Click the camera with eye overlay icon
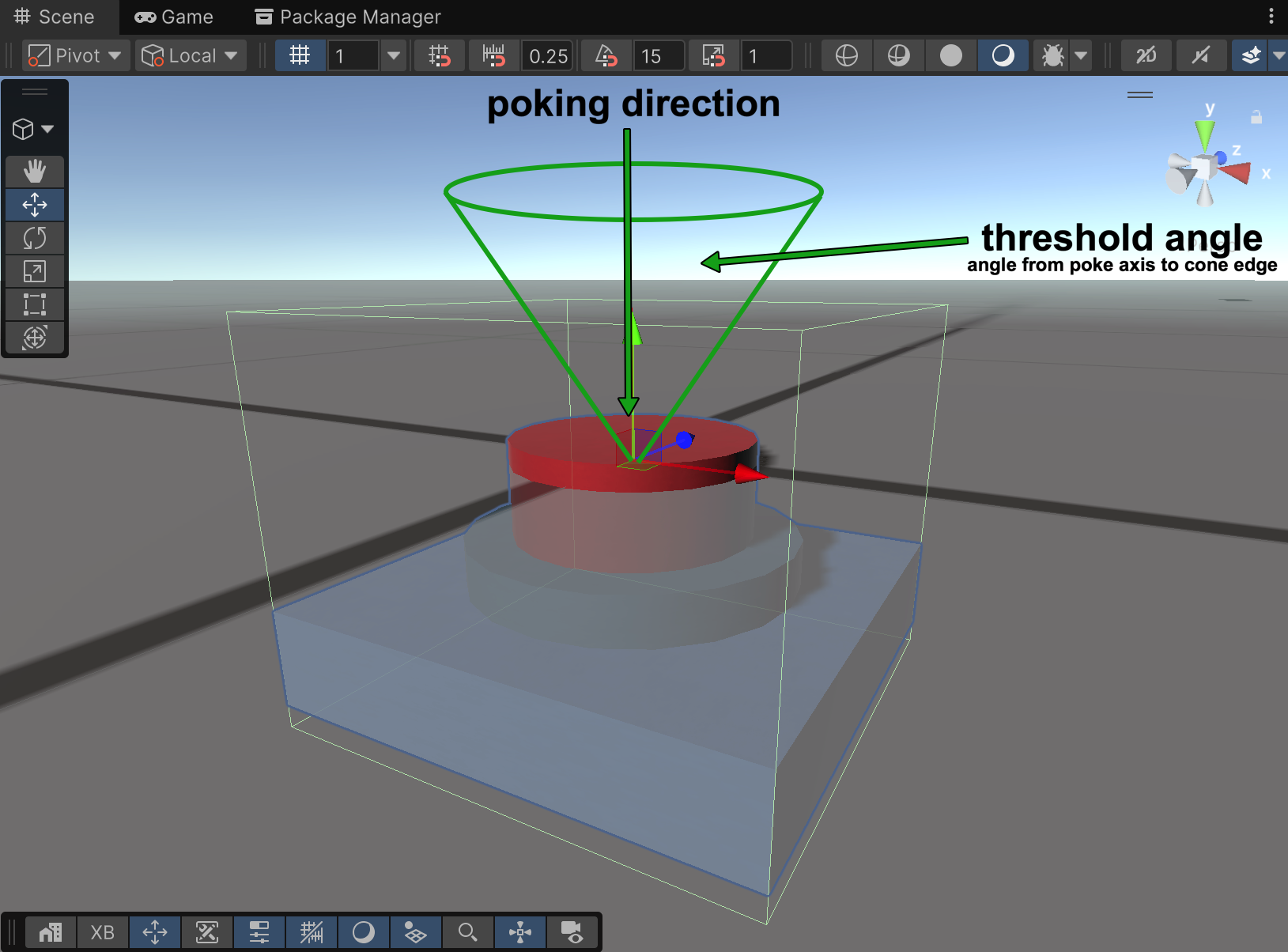Viewport: 1288px width, 952px height. (x=572, y=932)
